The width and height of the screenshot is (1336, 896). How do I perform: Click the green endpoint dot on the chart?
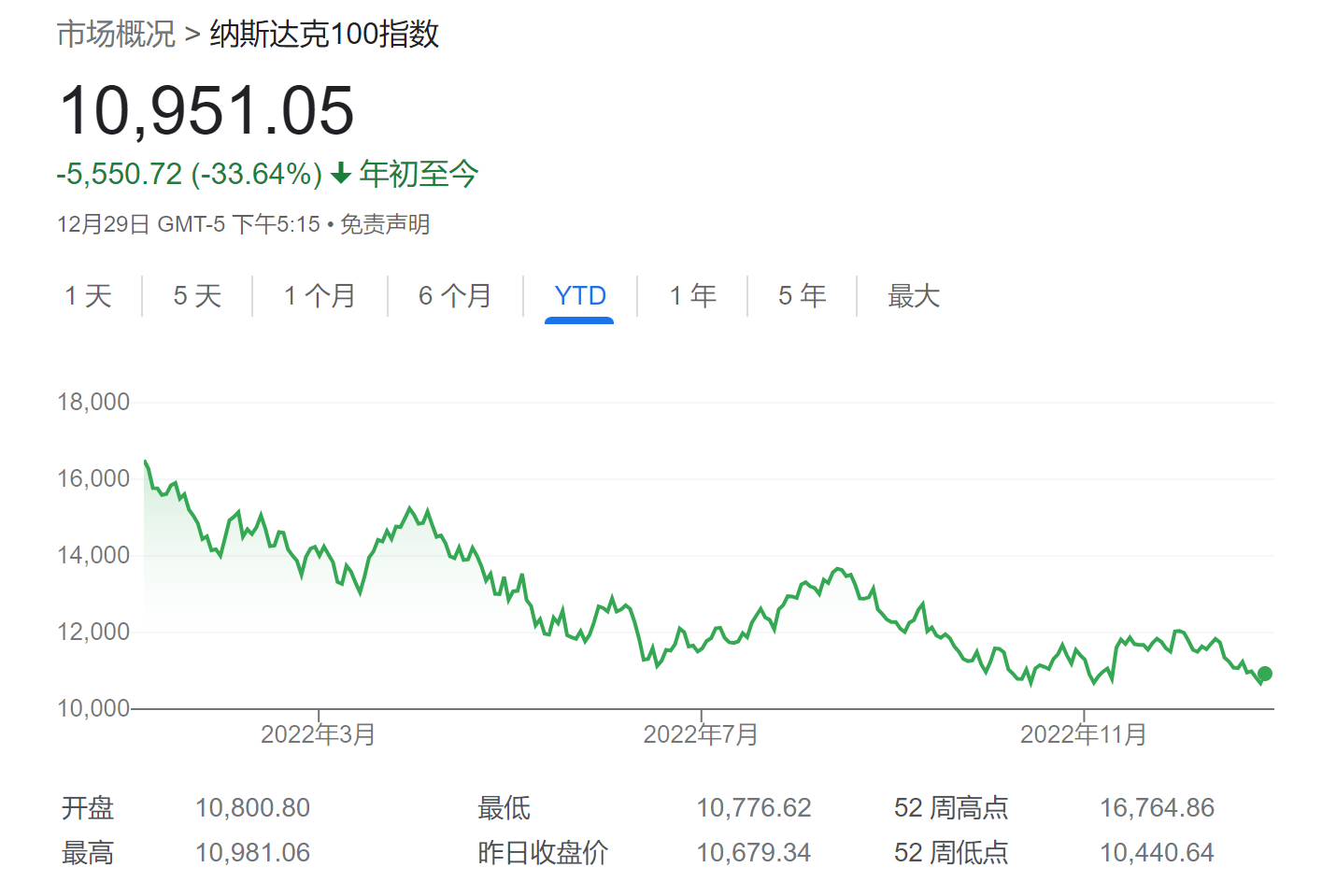(1264, 674)
